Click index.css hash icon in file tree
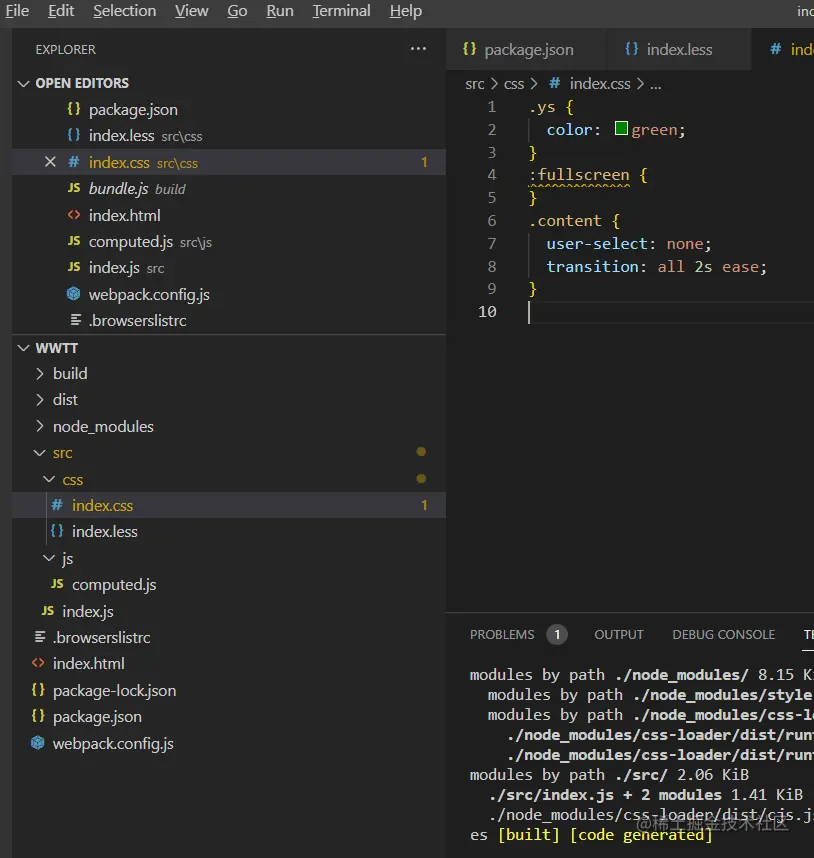The width and height of the screenshot is (814, 858). [57, 505]
